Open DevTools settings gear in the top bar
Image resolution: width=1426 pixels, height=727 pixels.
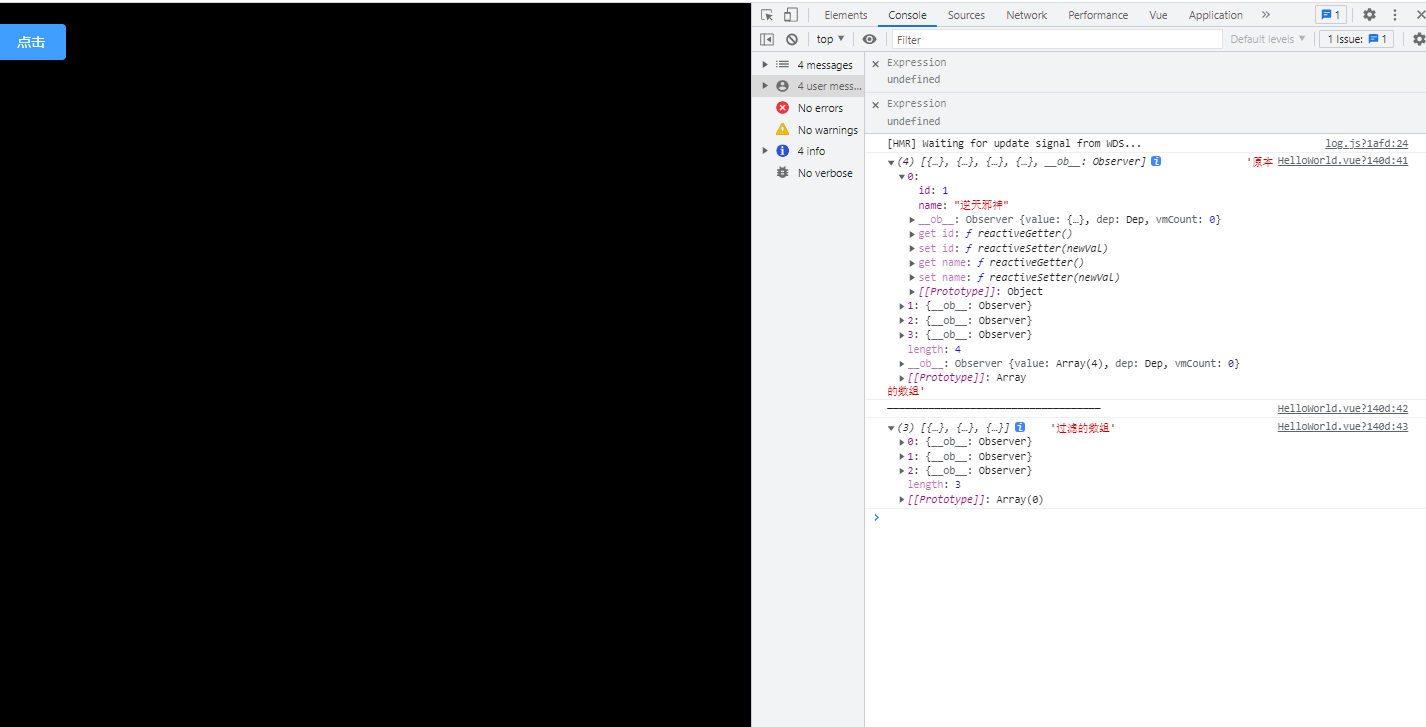coord(1369,15)
